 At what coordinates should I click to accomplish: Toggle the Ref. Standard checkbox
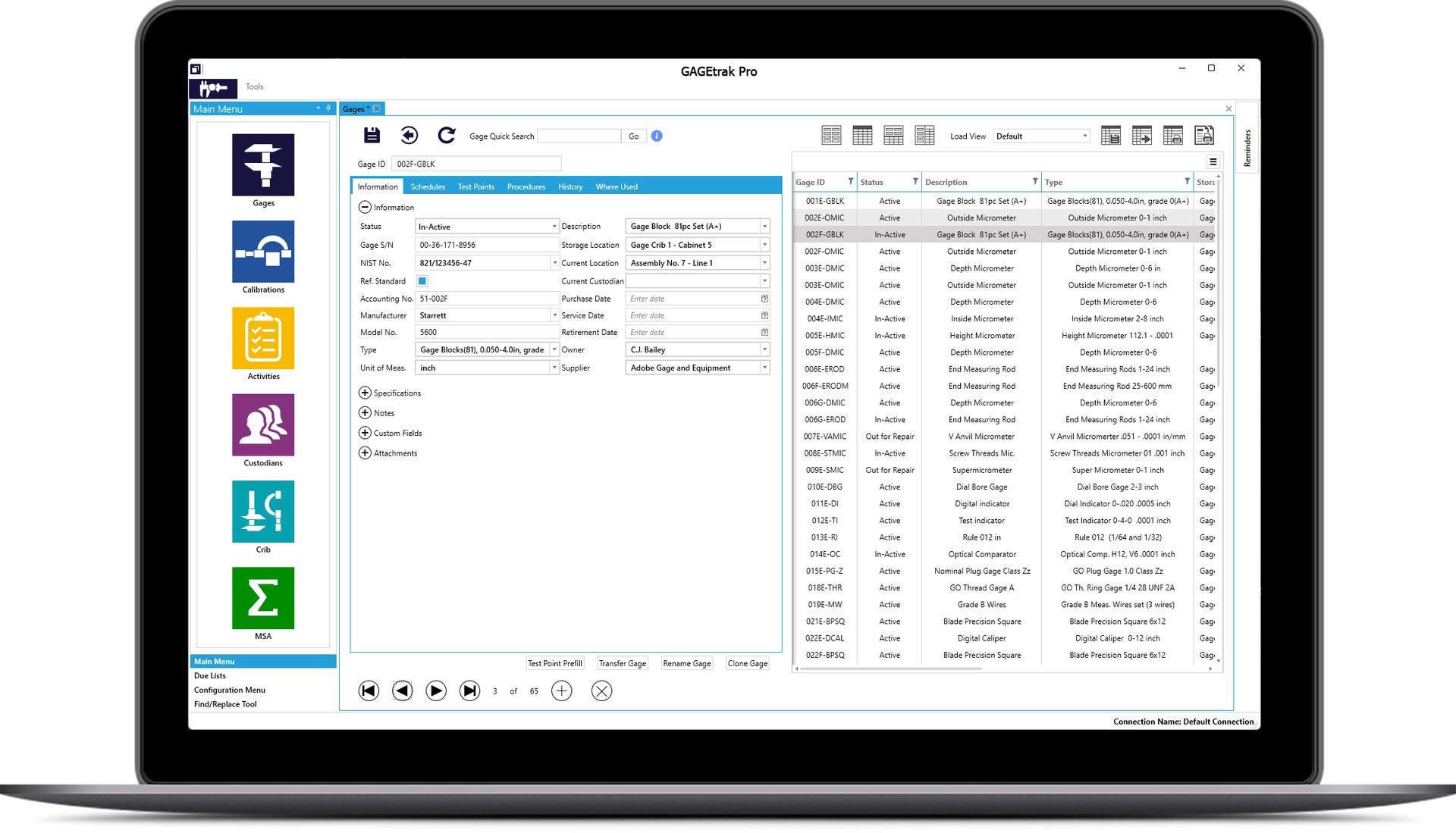click(422, 281)
